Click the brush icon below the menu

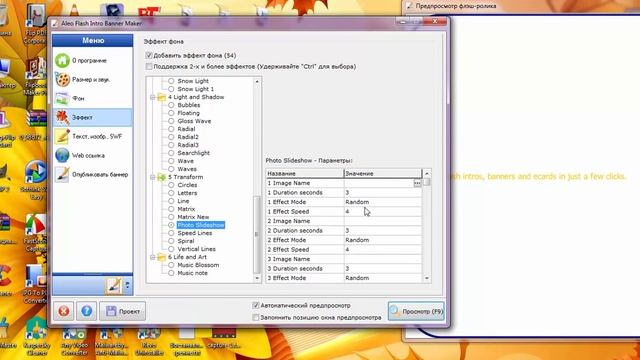pyautogui.click(x=113, y=286)
